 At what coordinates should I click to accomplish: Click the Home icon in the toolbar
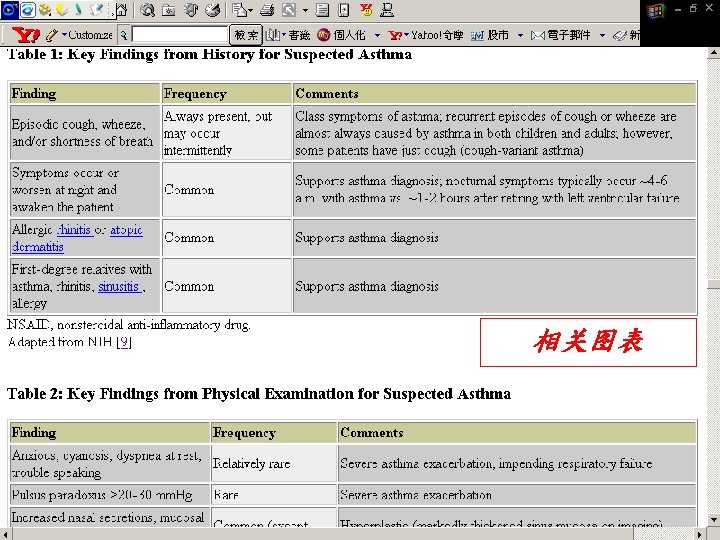(x=121, y=10)
